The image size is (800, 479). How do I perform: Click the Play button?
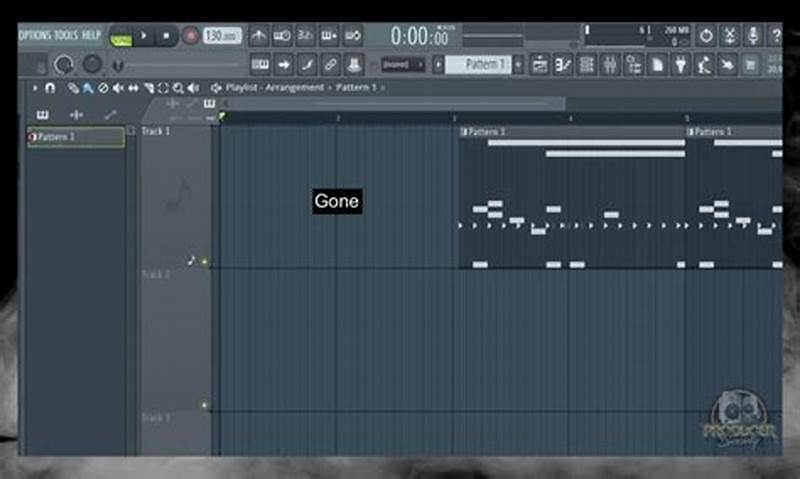pyautogui.click(x=144, y=36)
